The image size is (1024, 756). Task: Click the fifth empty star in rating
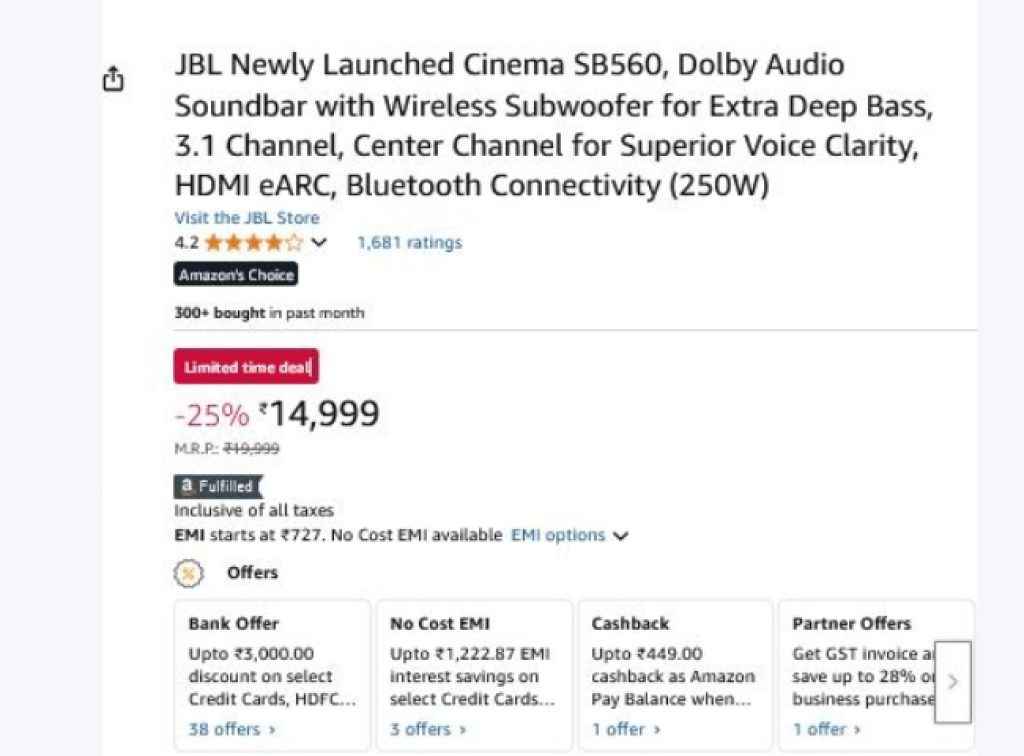click(291, 241)
